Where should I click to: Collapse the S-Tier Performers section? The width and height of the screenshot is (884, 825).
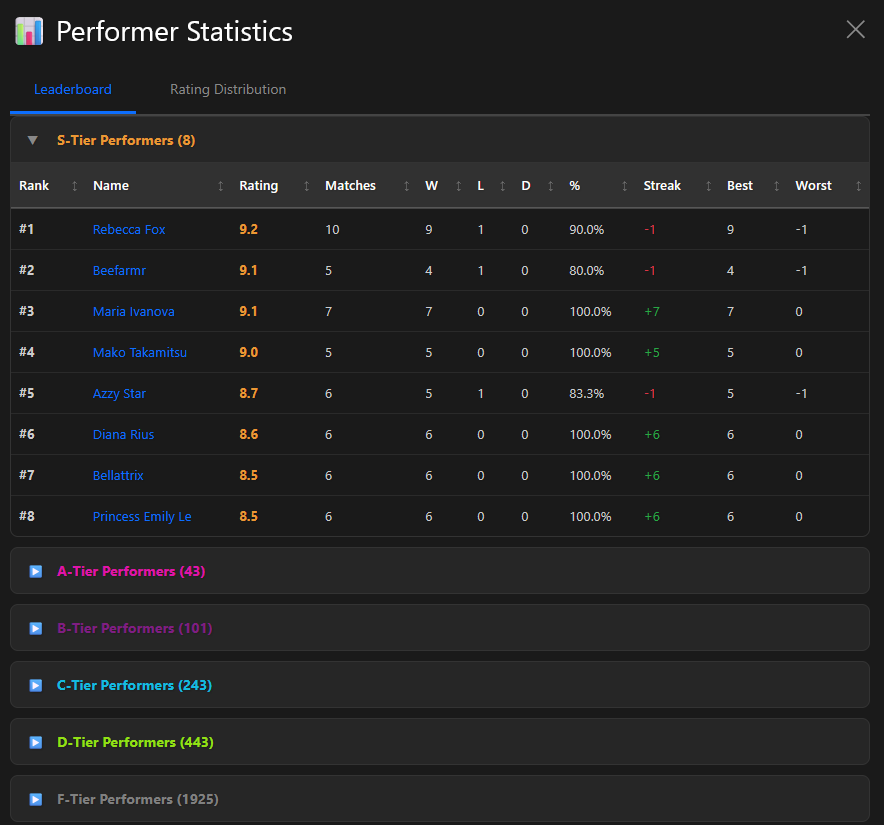point(33,140)
